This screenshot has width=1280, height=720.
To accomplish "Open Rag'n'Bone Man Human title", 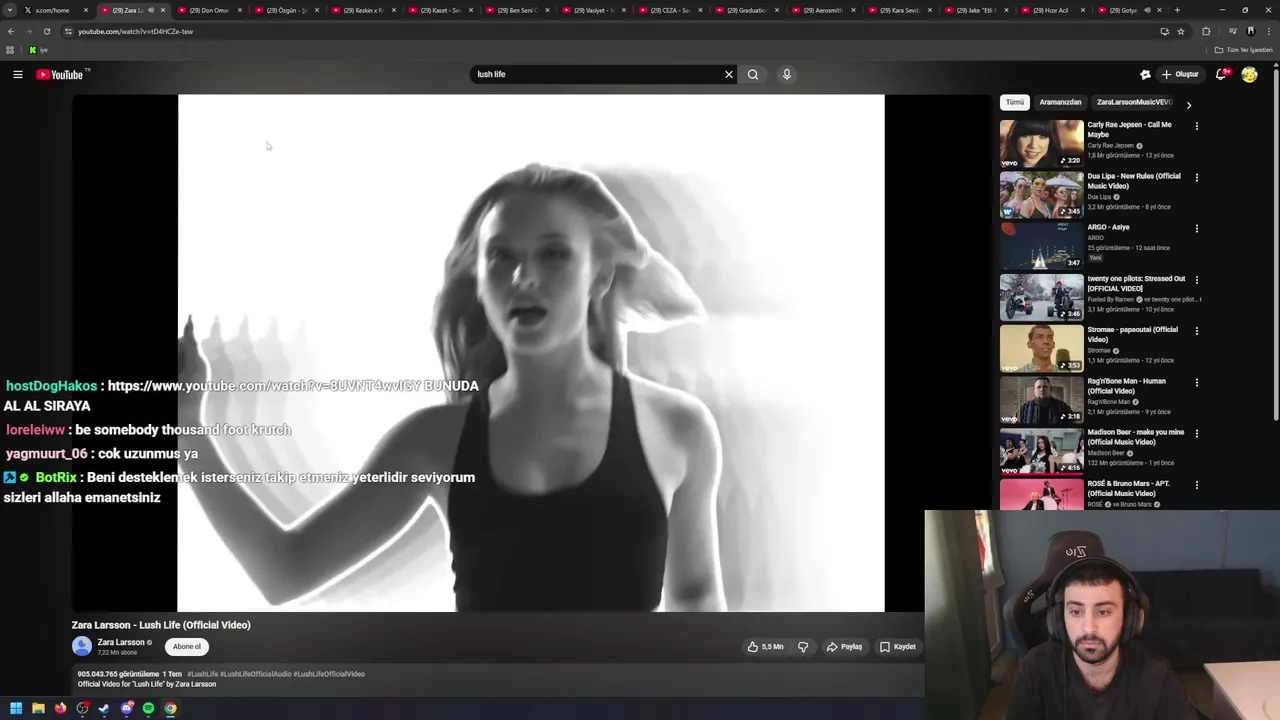I will coord(1126,386).
